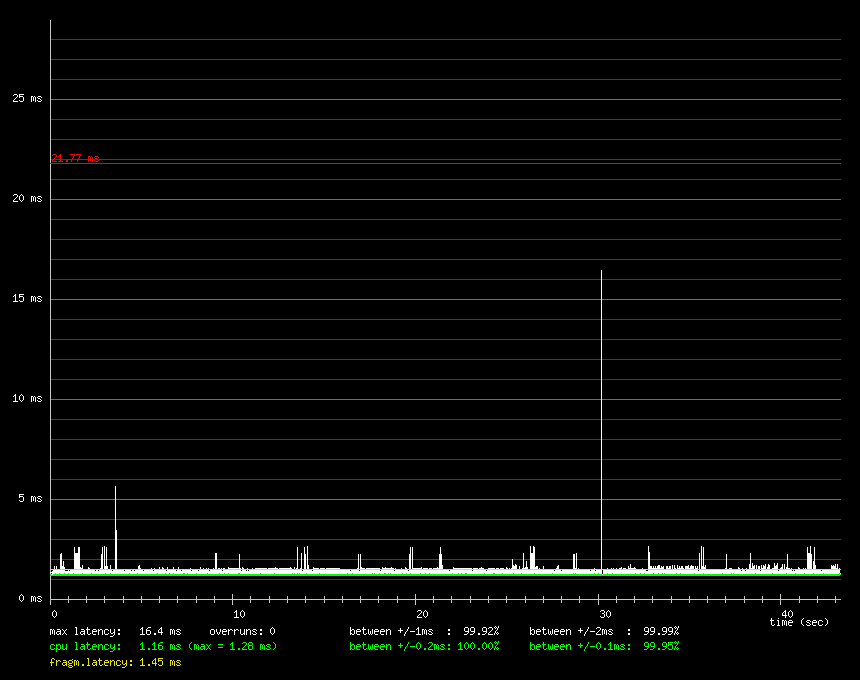Click the 'max latency:' label
The height and width of the screenshot is (680, 860).
point(86,632)
